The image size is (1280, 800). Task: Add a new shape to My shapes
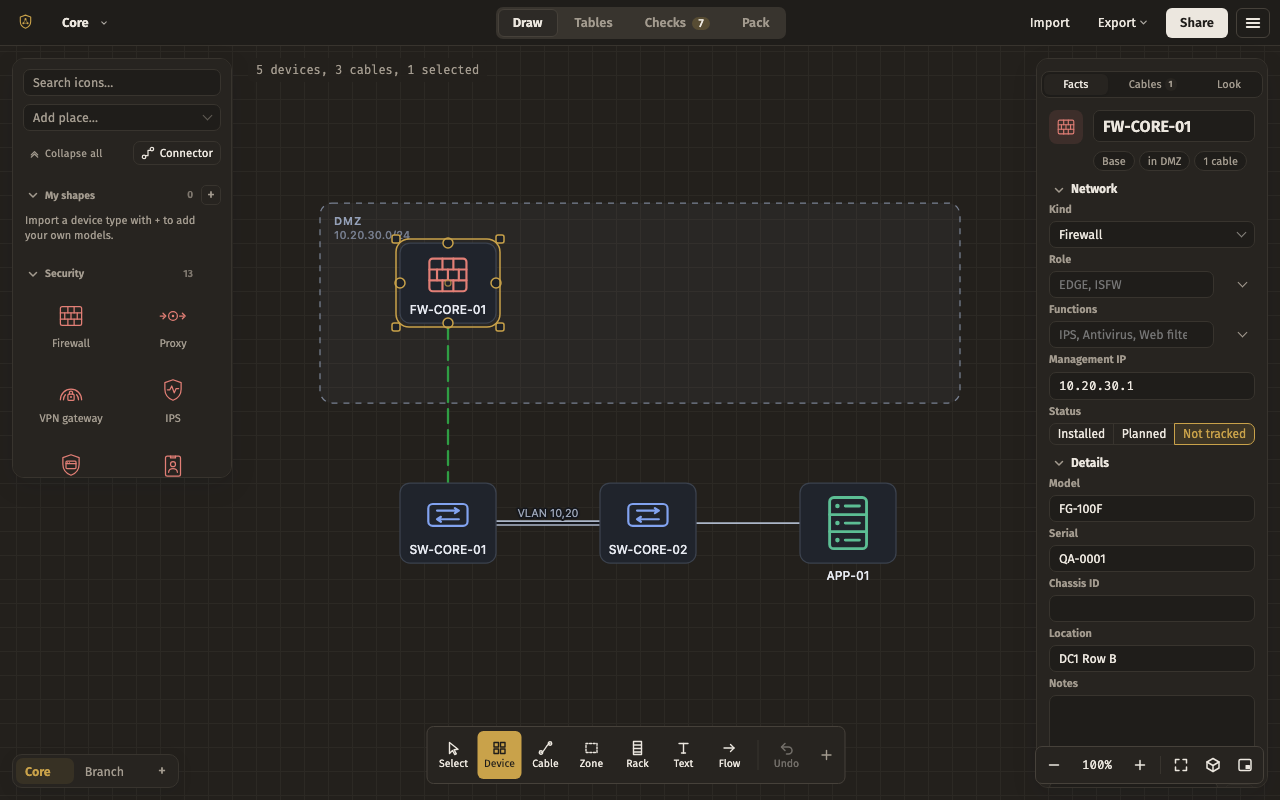(211, 195)
